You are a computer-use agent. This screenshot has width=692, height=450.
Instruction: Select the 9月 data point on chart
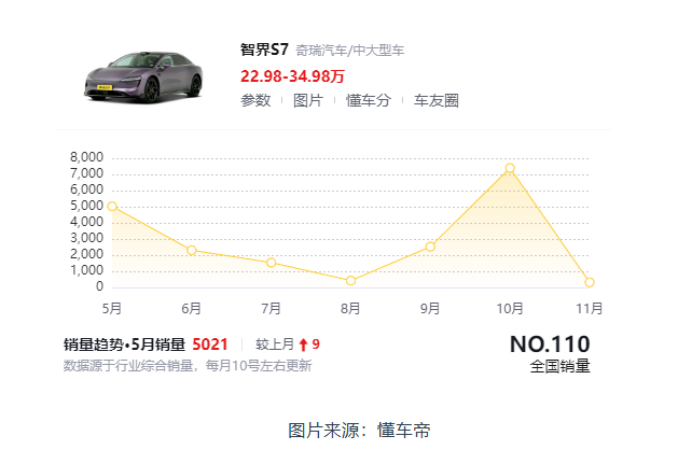[430, 247]
